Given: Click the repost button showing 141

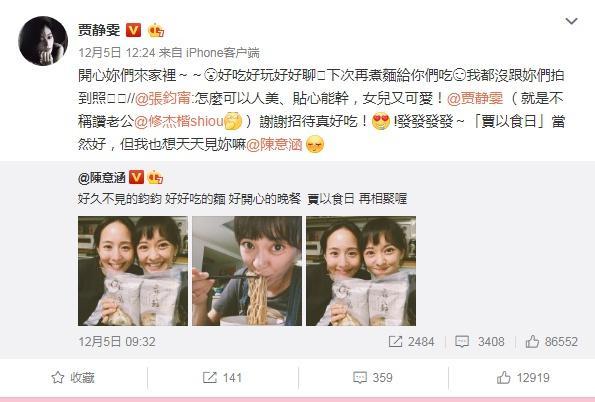Looking at the screenshot, I should coord(222,378).
